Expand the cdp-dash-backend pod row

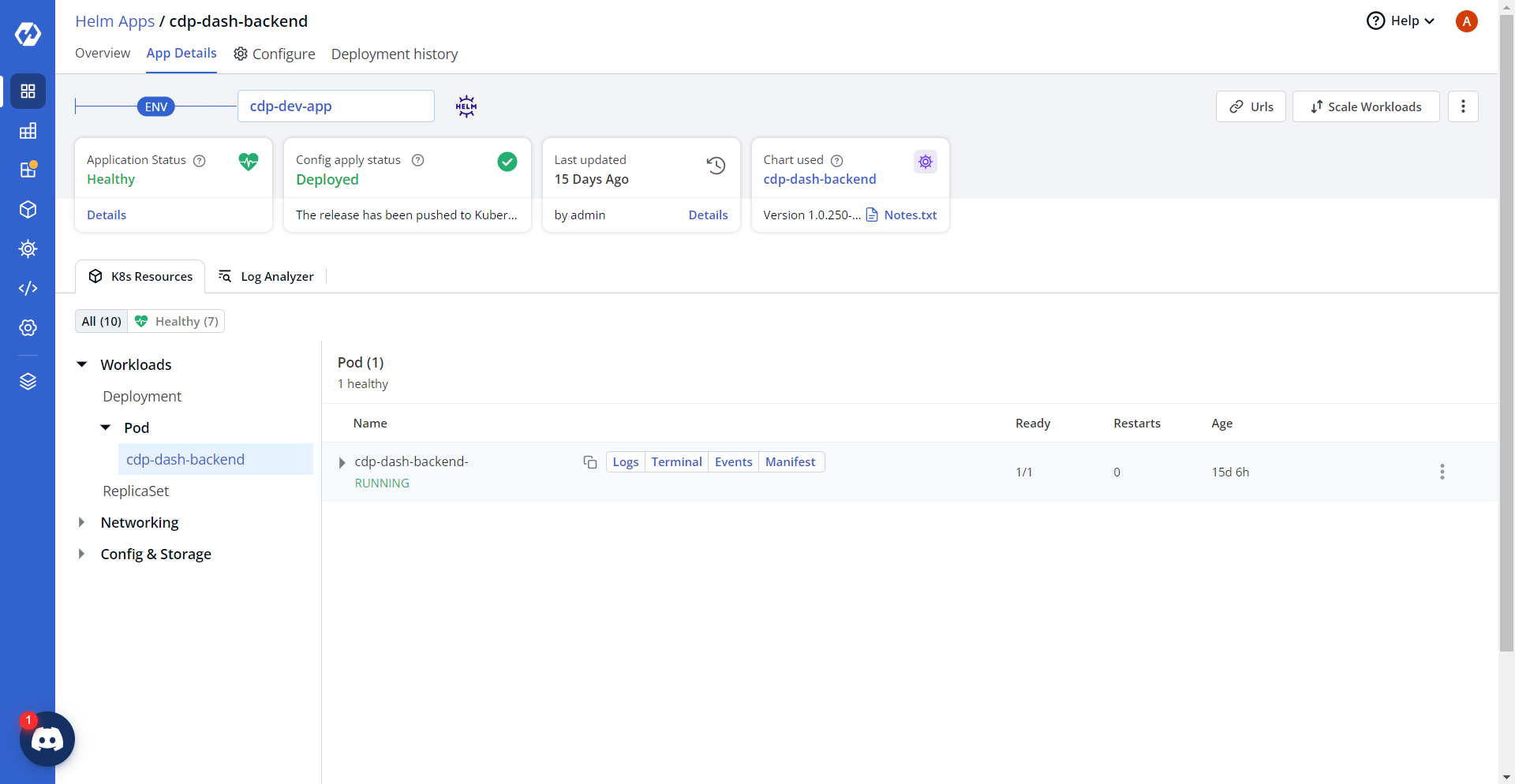click(x=342, y=463)
